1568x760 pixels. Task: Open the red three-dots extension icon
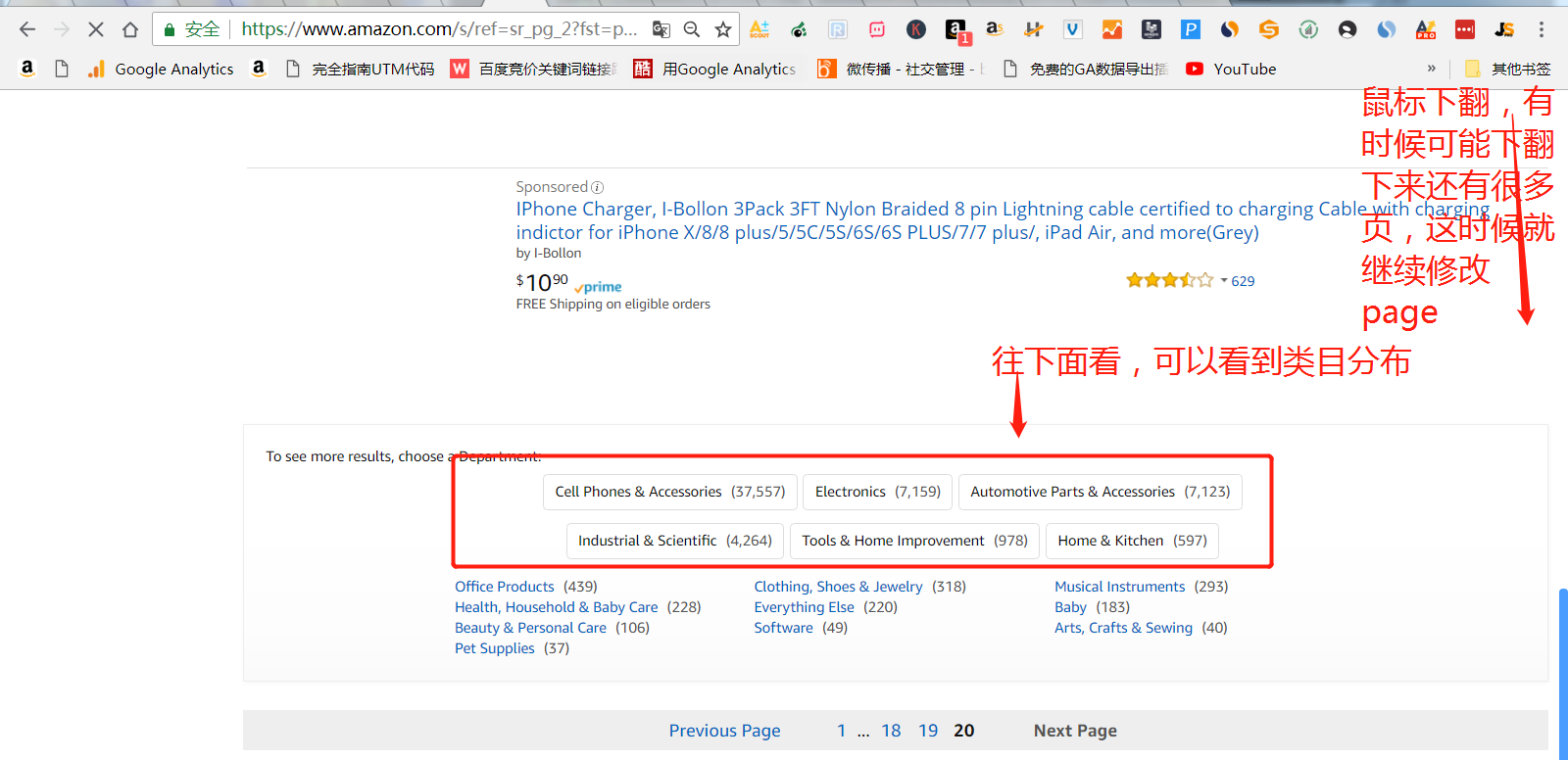pyautogui.click(x=1465, y=29)
